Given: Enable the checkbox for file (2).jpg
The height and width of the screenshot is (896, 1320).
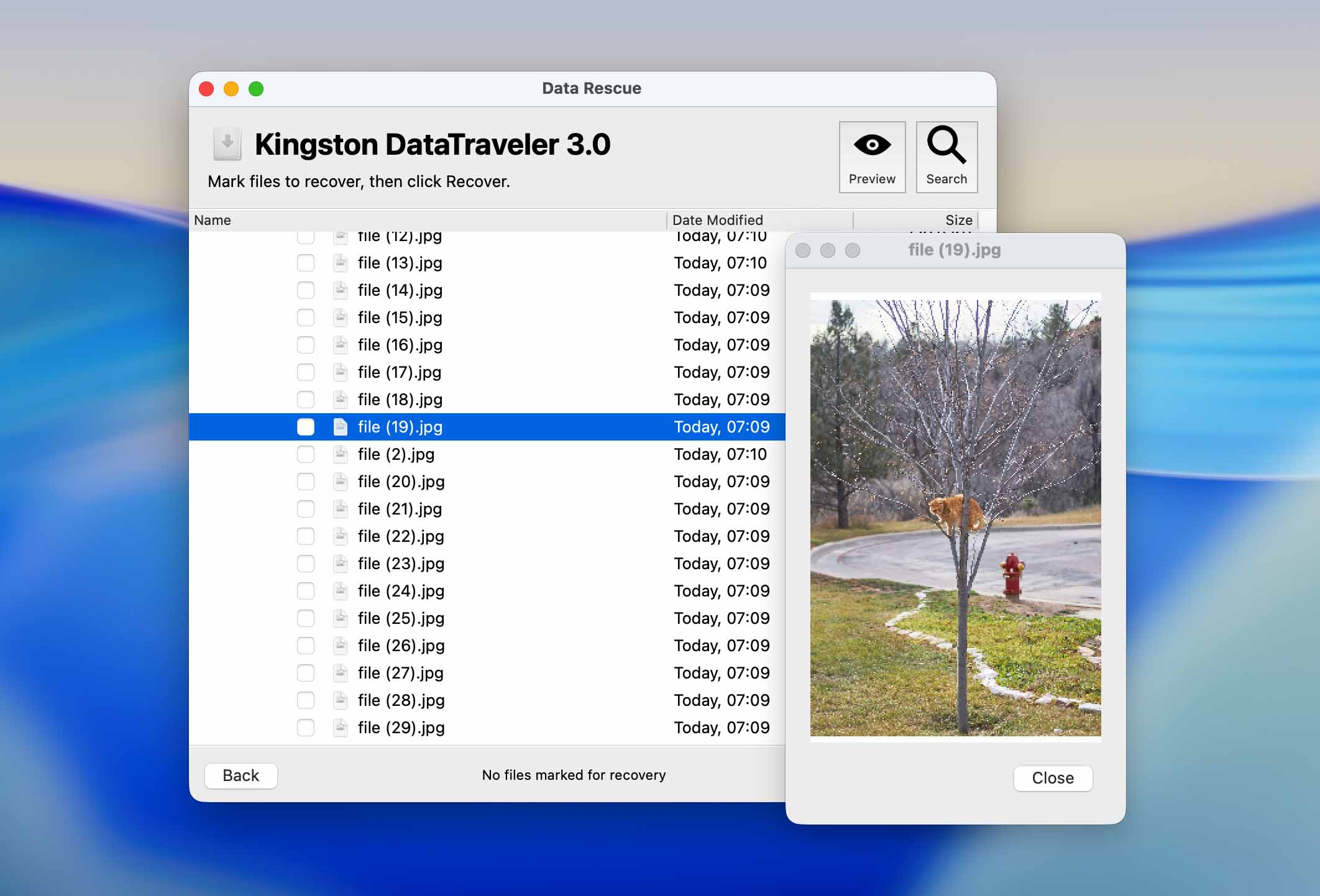Looking at the screenshot, I should pos(306,454).
